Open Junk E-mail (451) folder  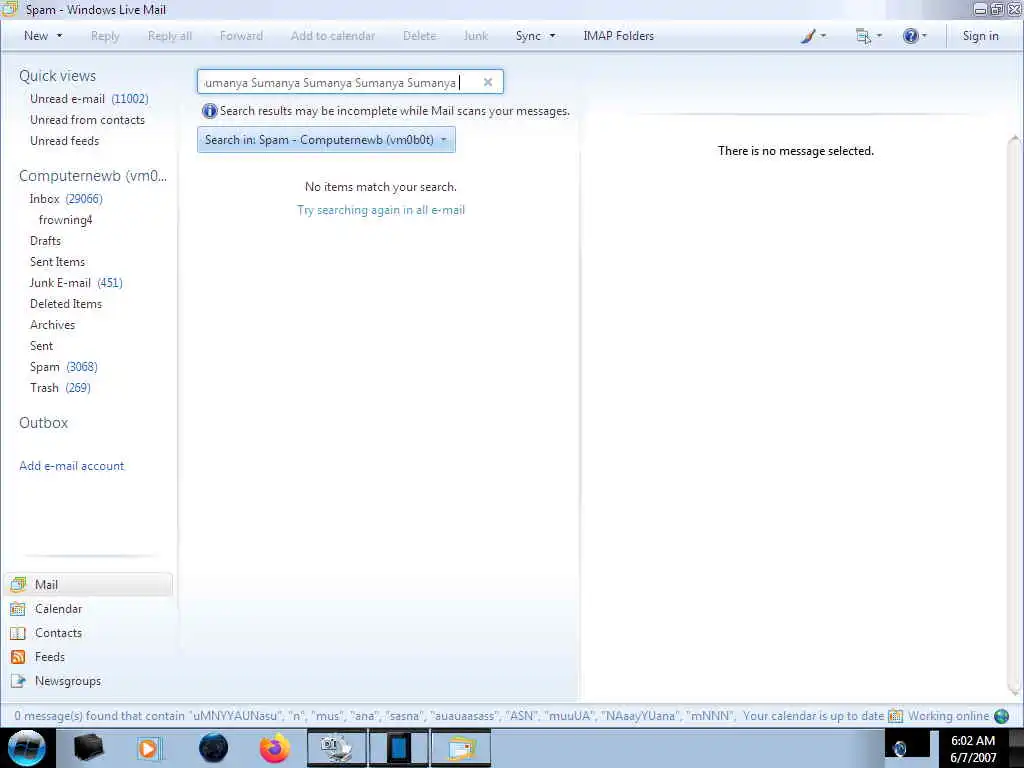pyautogui.click(x=76, y=283)
